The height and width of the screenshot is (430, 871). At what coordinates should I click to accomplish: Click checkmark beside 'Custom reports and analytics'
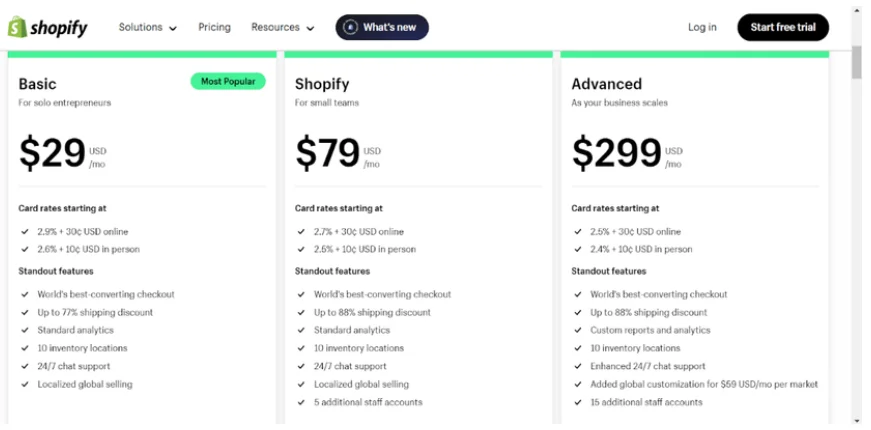tap(578, 330)
